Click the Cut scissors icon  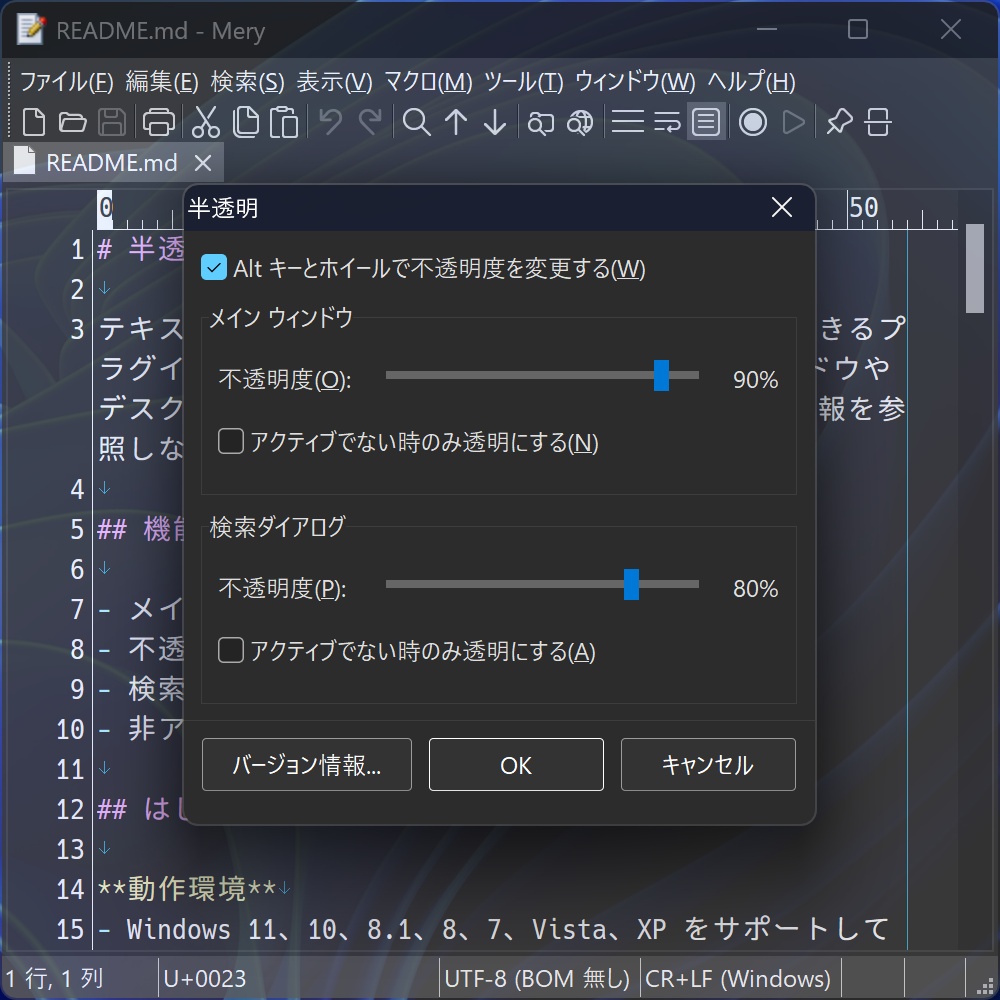tap(205, 122)
